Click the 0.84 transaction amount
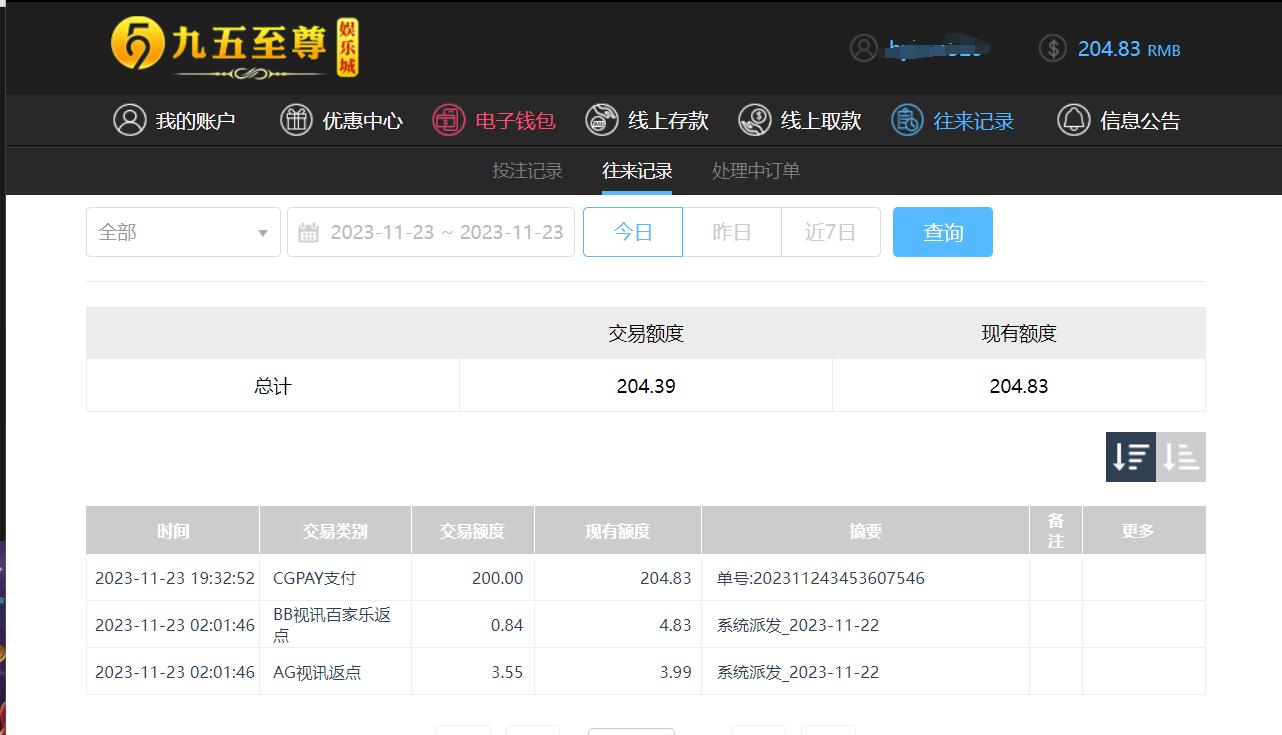The width and height of the screenshot is (1282, 735). point(507,625)
